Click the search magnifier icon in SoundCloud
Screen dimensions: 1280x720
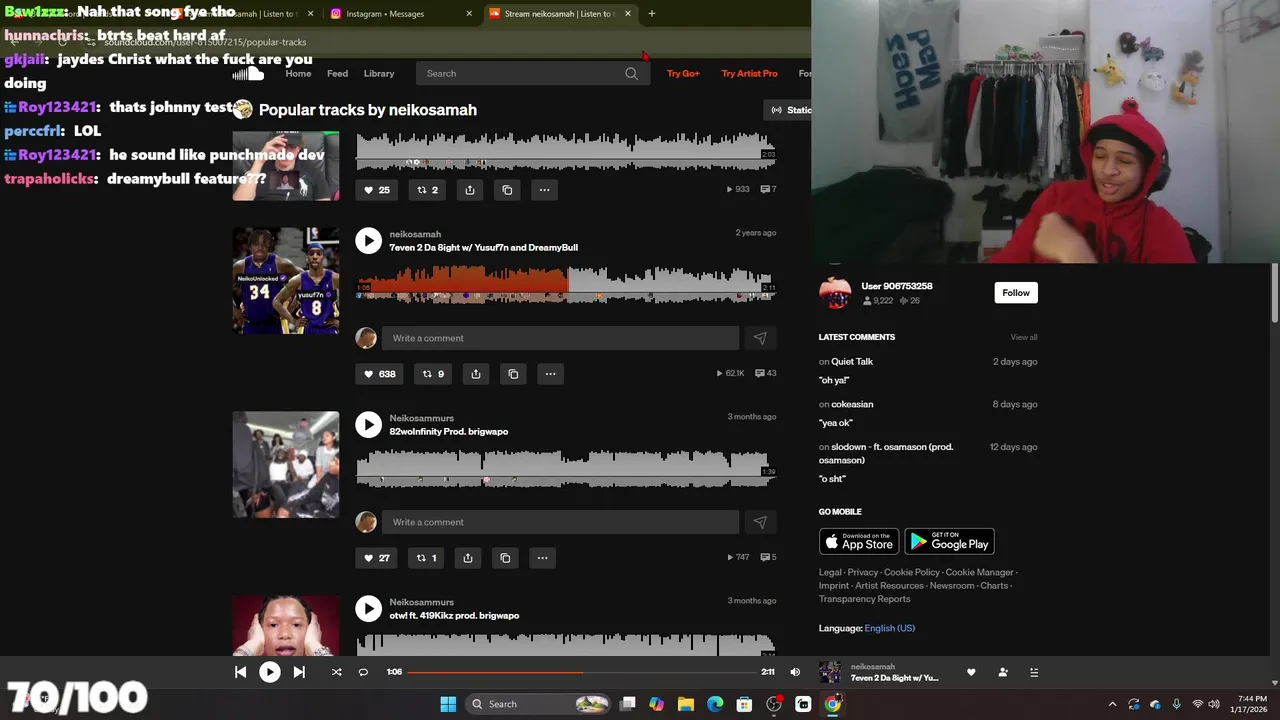click(x=631, y=73)
